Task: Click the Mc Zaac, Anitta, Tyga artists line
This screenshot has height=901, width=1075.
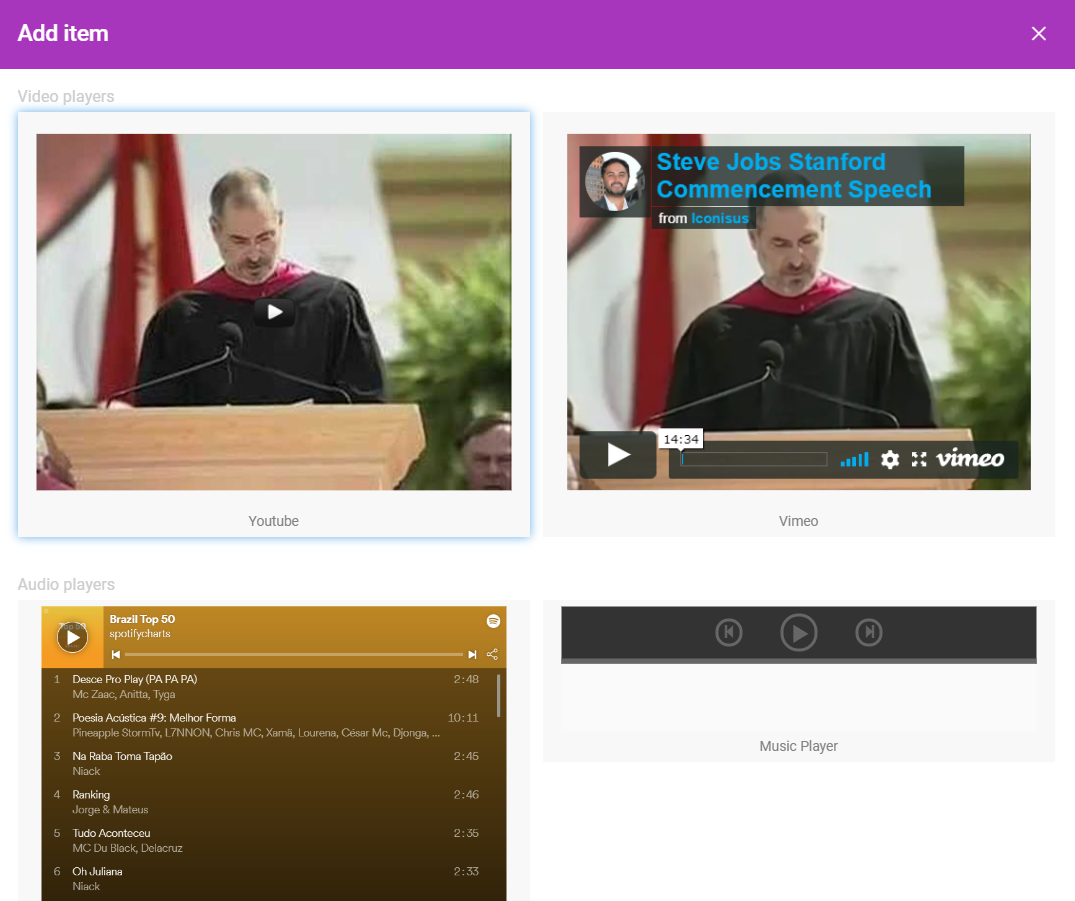Action: pos(124,695)
